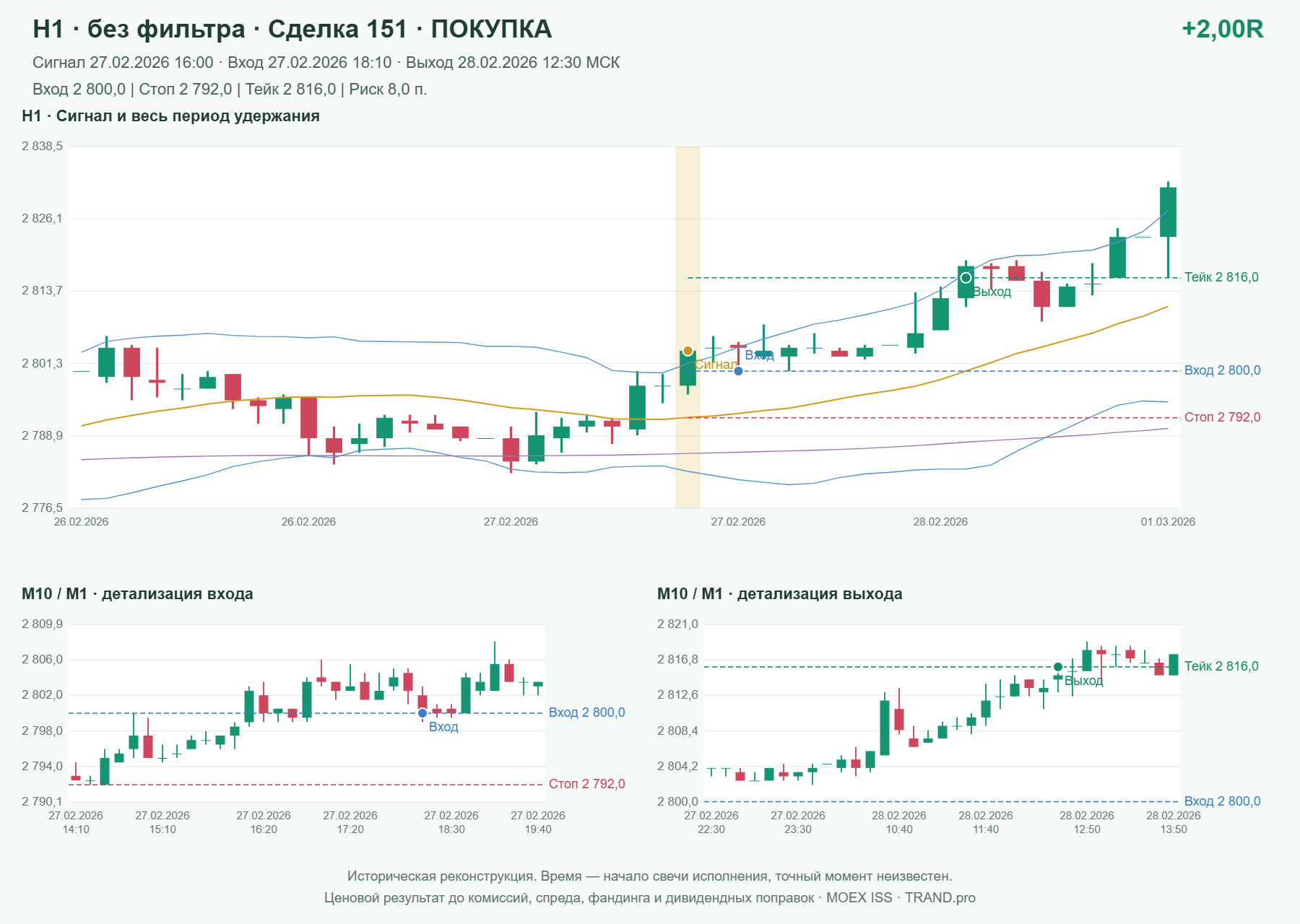This screenshot has width=1300, height=924.
Task: Click the 2 809,9 axis label on entry chart
Action: (x=42, y=624)
